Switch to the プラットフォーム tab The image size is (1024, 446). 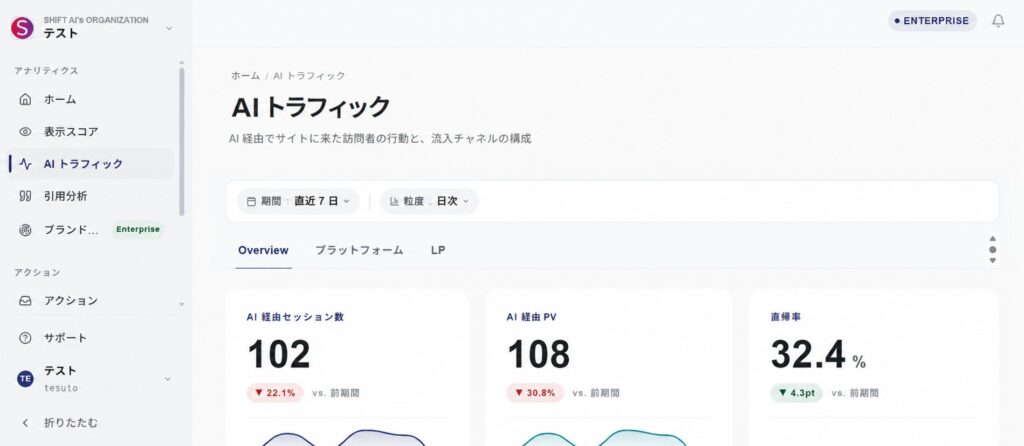tap(359, 250)
